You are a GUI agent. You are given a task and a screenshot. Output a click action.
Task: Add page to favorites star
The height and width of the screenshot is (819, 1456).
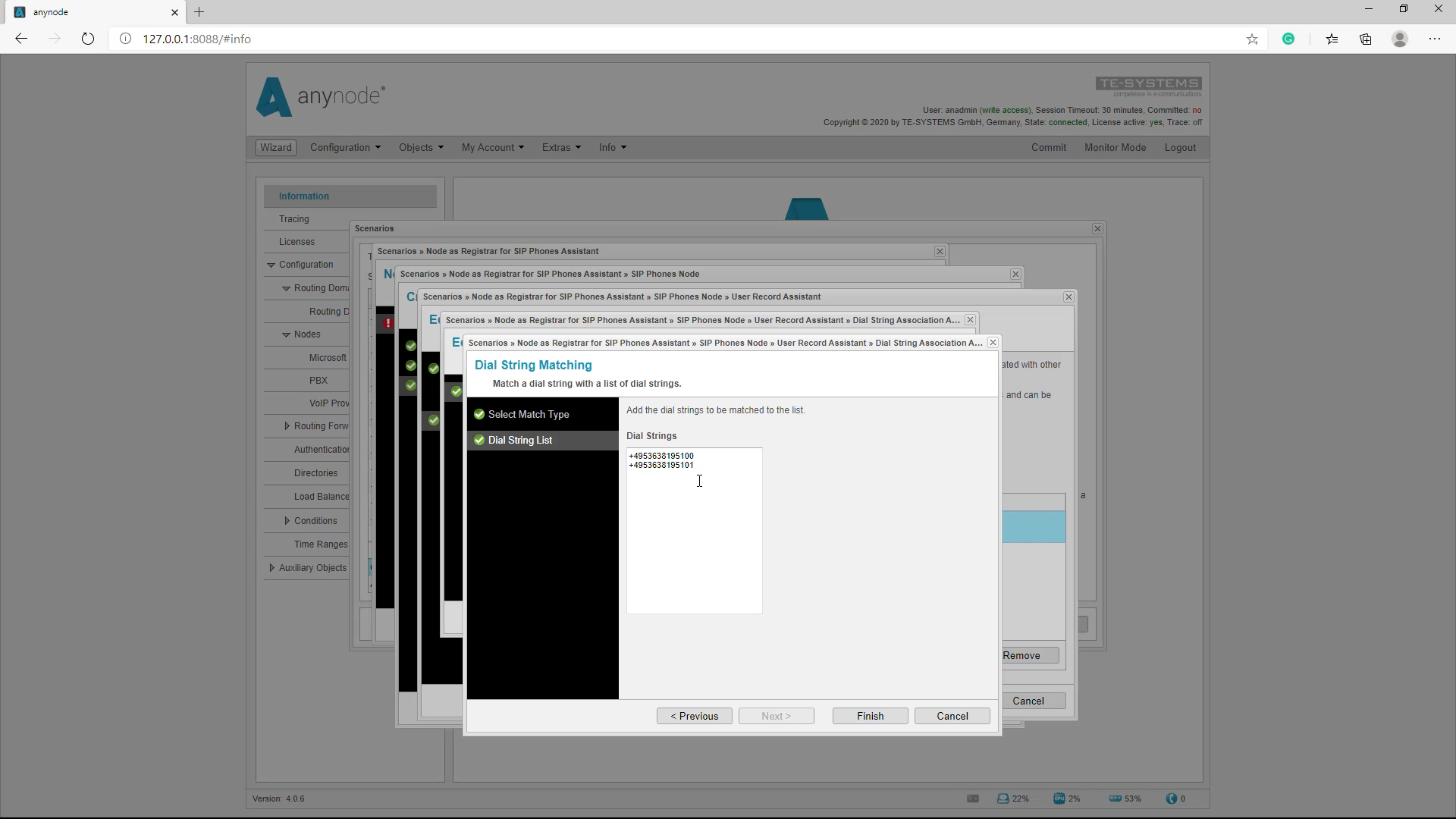1252,39
